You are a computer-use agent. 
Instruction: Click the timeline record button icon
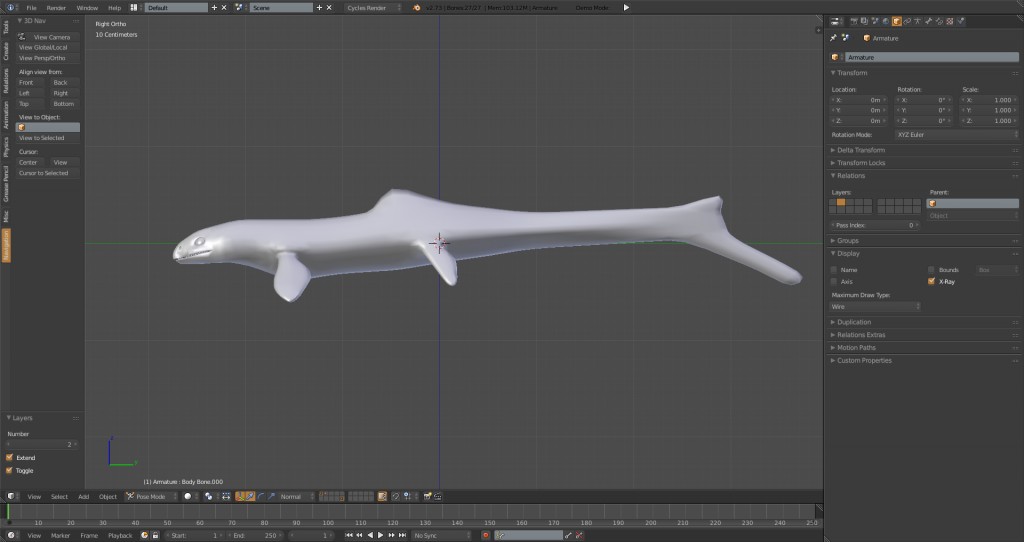(x=485, y=535)
